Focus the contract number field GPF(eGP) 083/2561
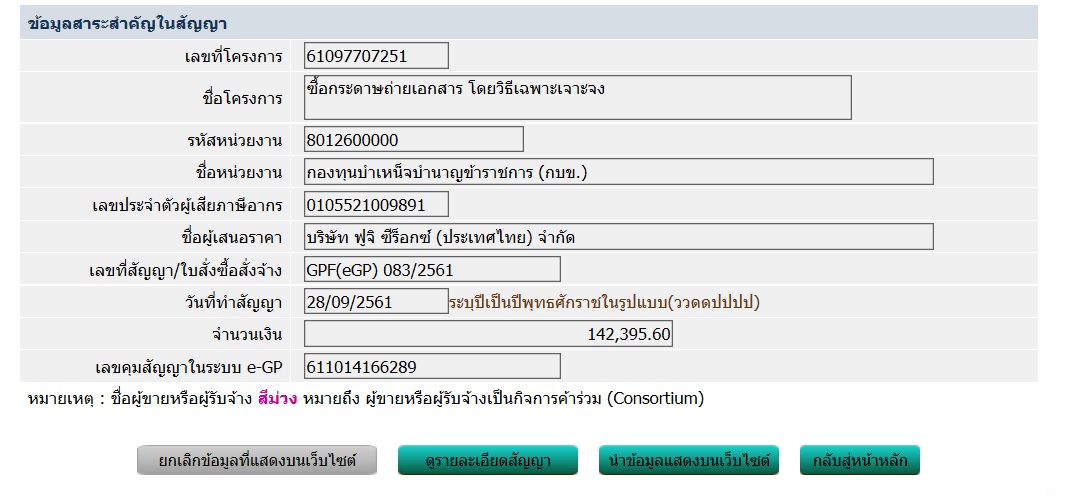Screen dimensions: 1067x495 432,269
